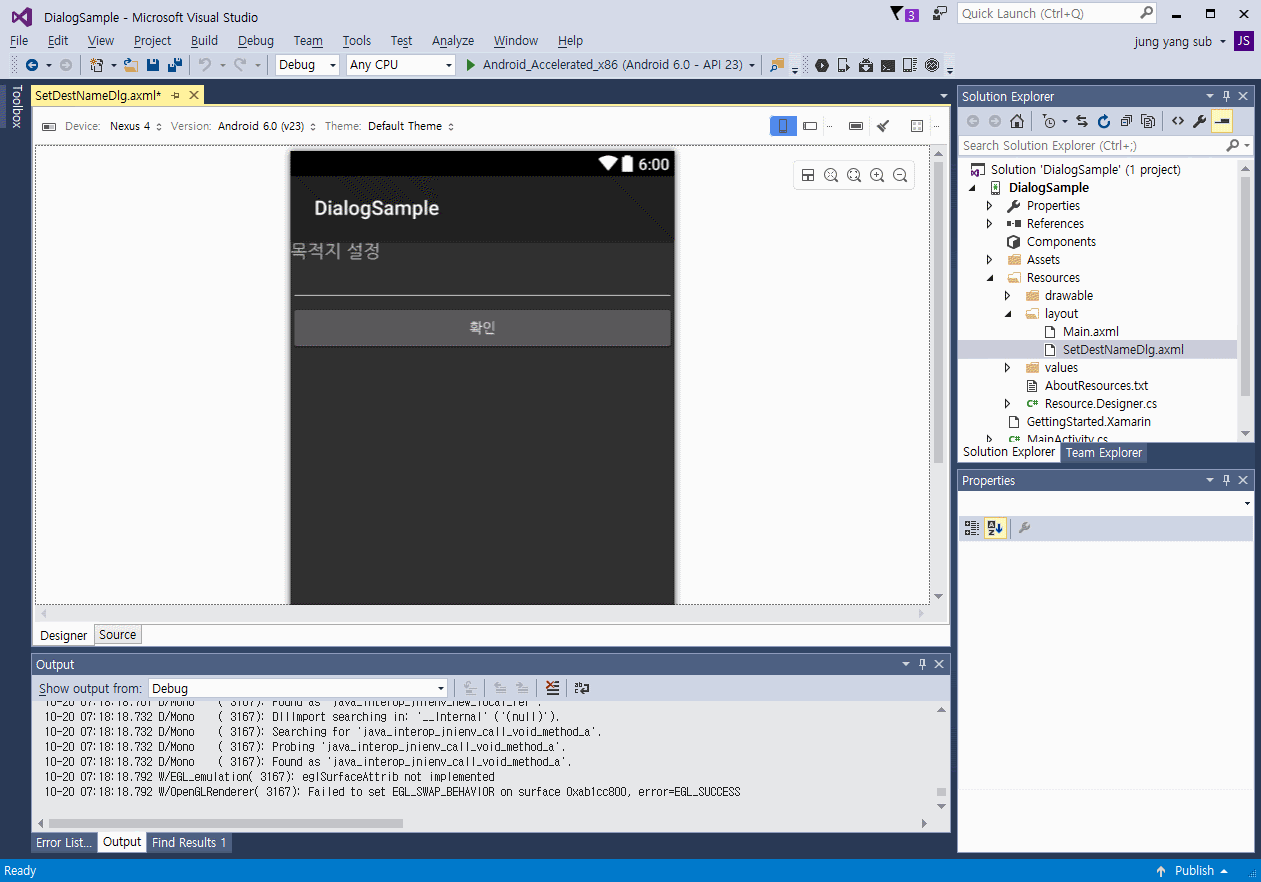Open the Toolbox side panel
The height and width of the screenshot is (882, 1261).
tap(16, 106)
